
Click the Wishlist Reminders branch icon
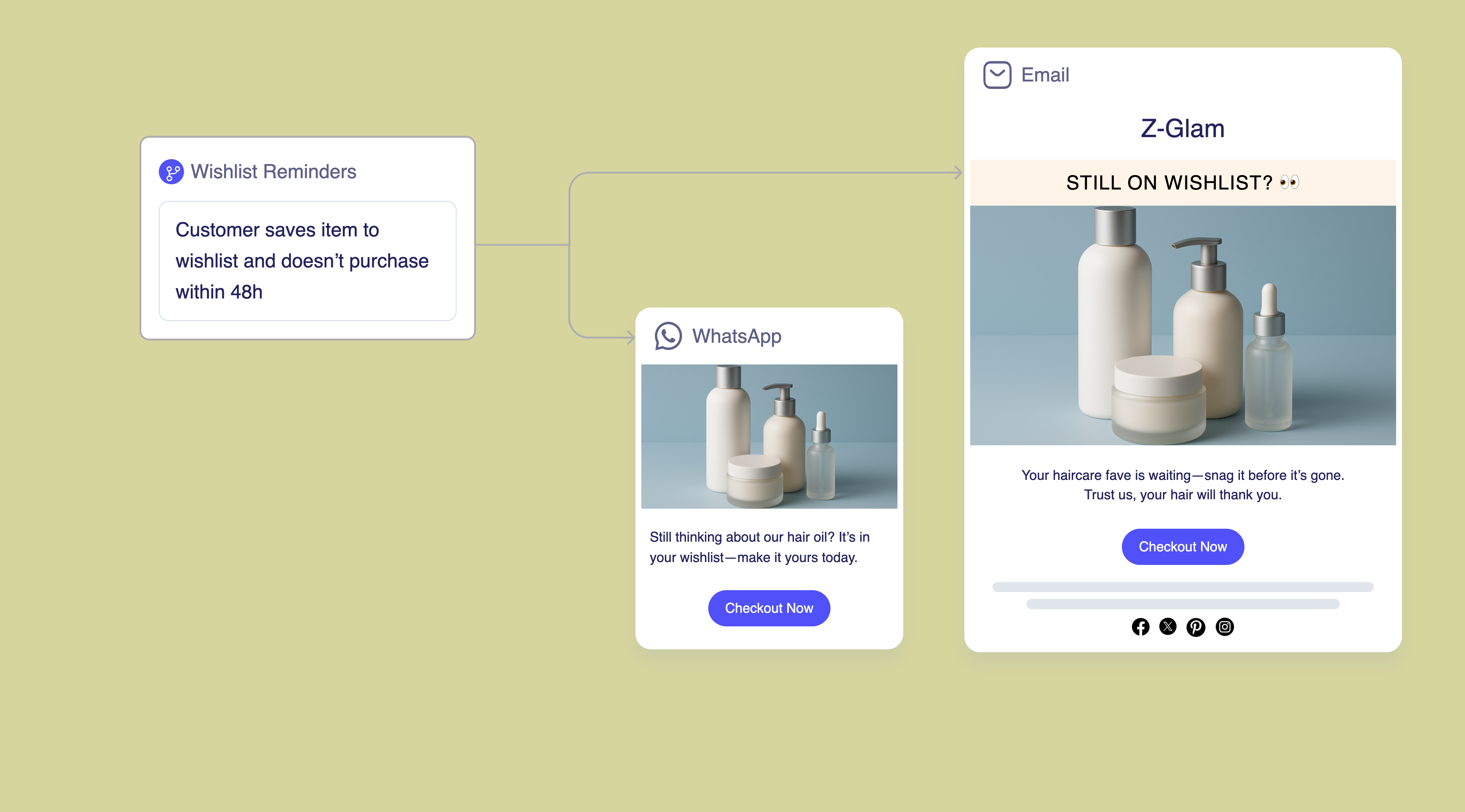171,172
